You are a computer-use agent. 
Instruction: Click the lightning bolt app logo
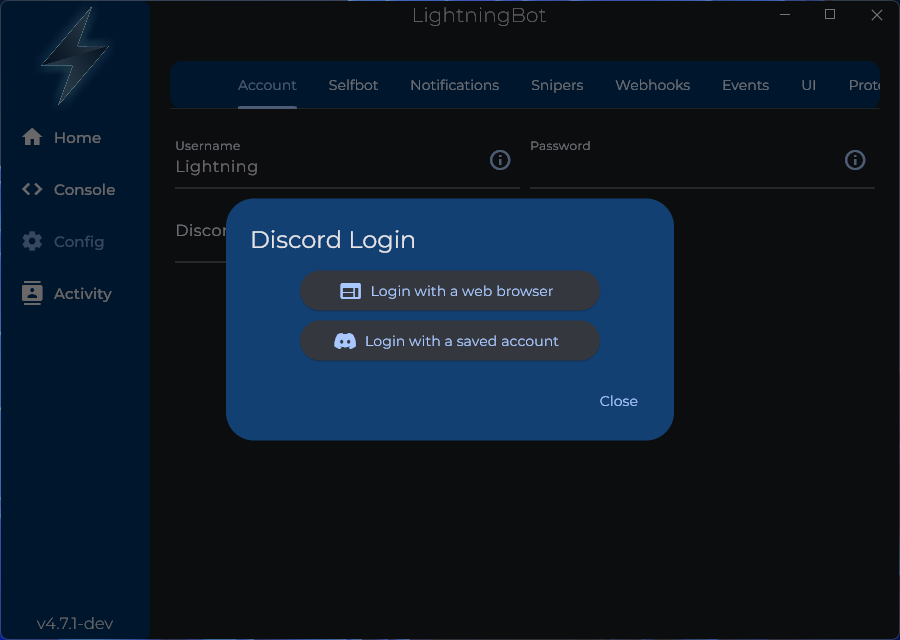[x=74, y=57]
